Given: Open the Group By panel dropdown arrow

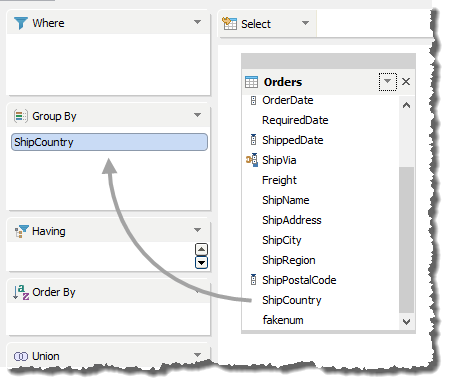Looking at the screenshot, I should point(197,115).
